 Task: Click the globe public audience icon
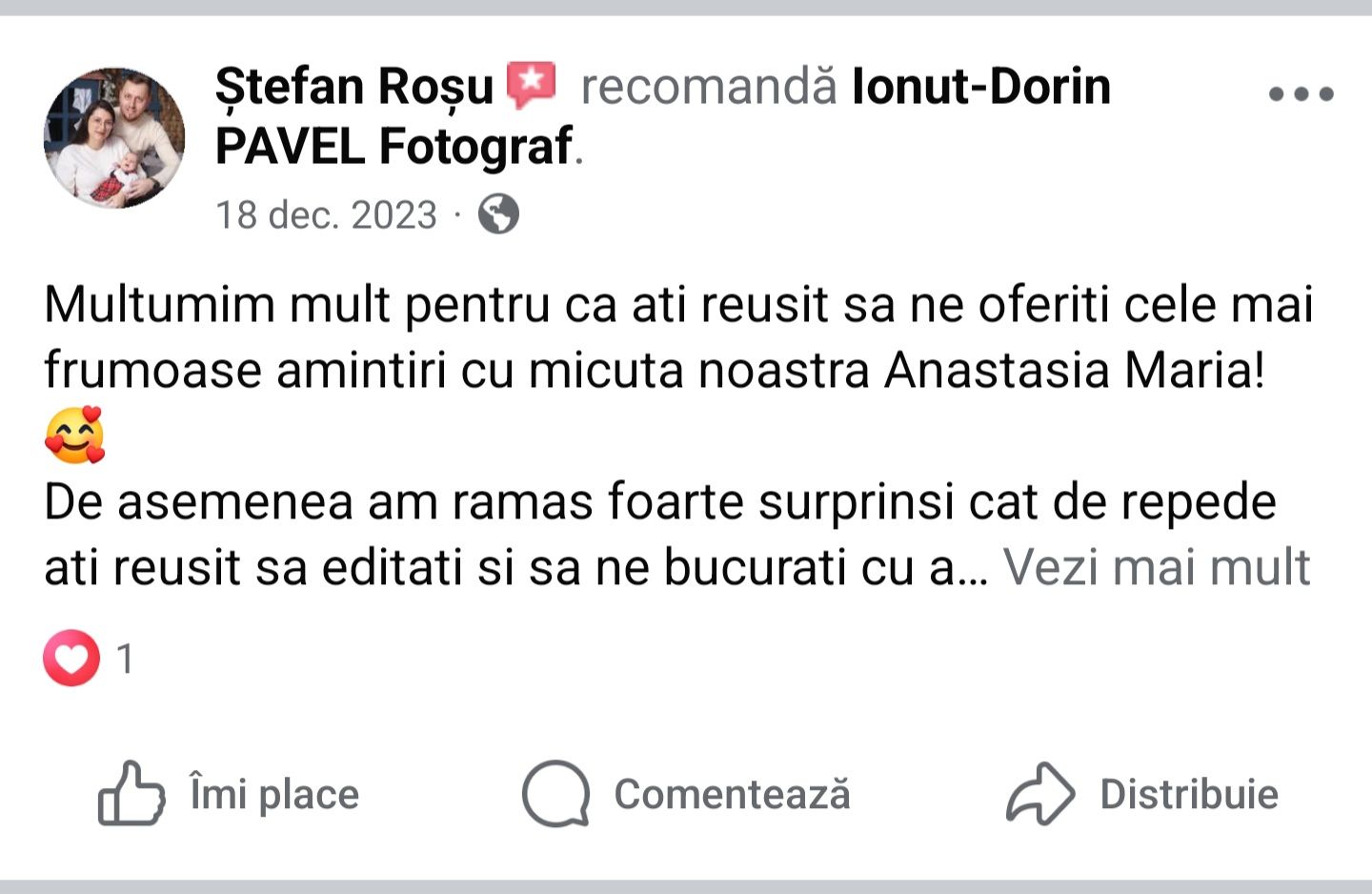[x=498, y=214]
